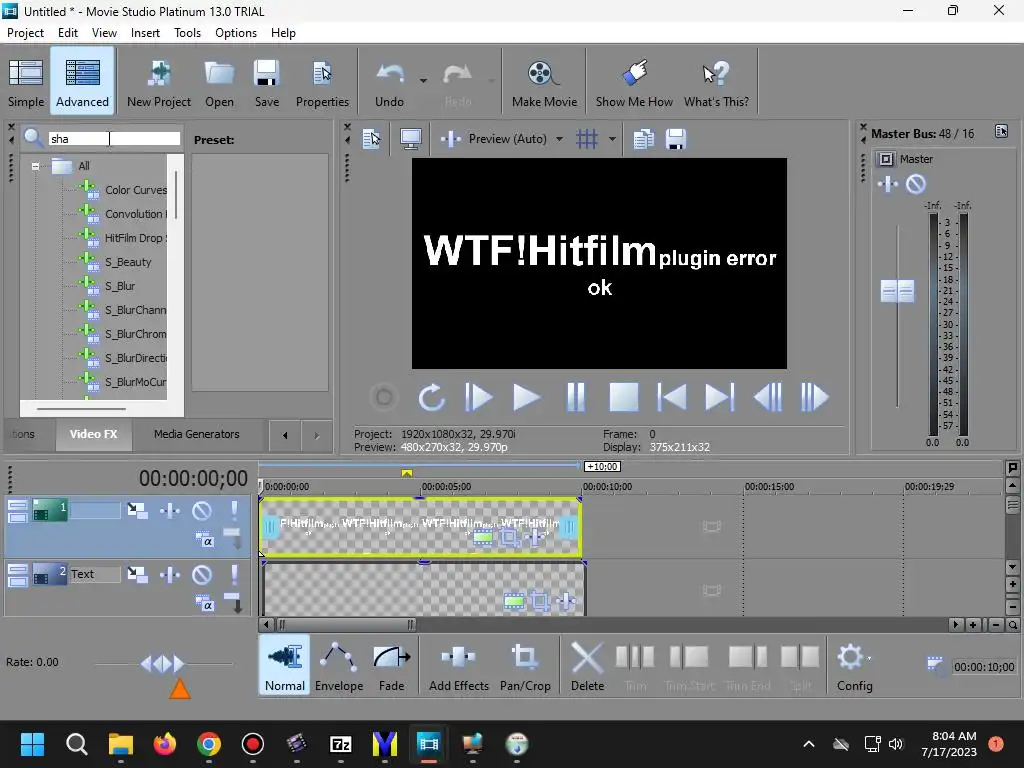The height and width of the screenshot is (768, 1024).
Task: Open the Insert menu
Action: (x=145, y=33)
